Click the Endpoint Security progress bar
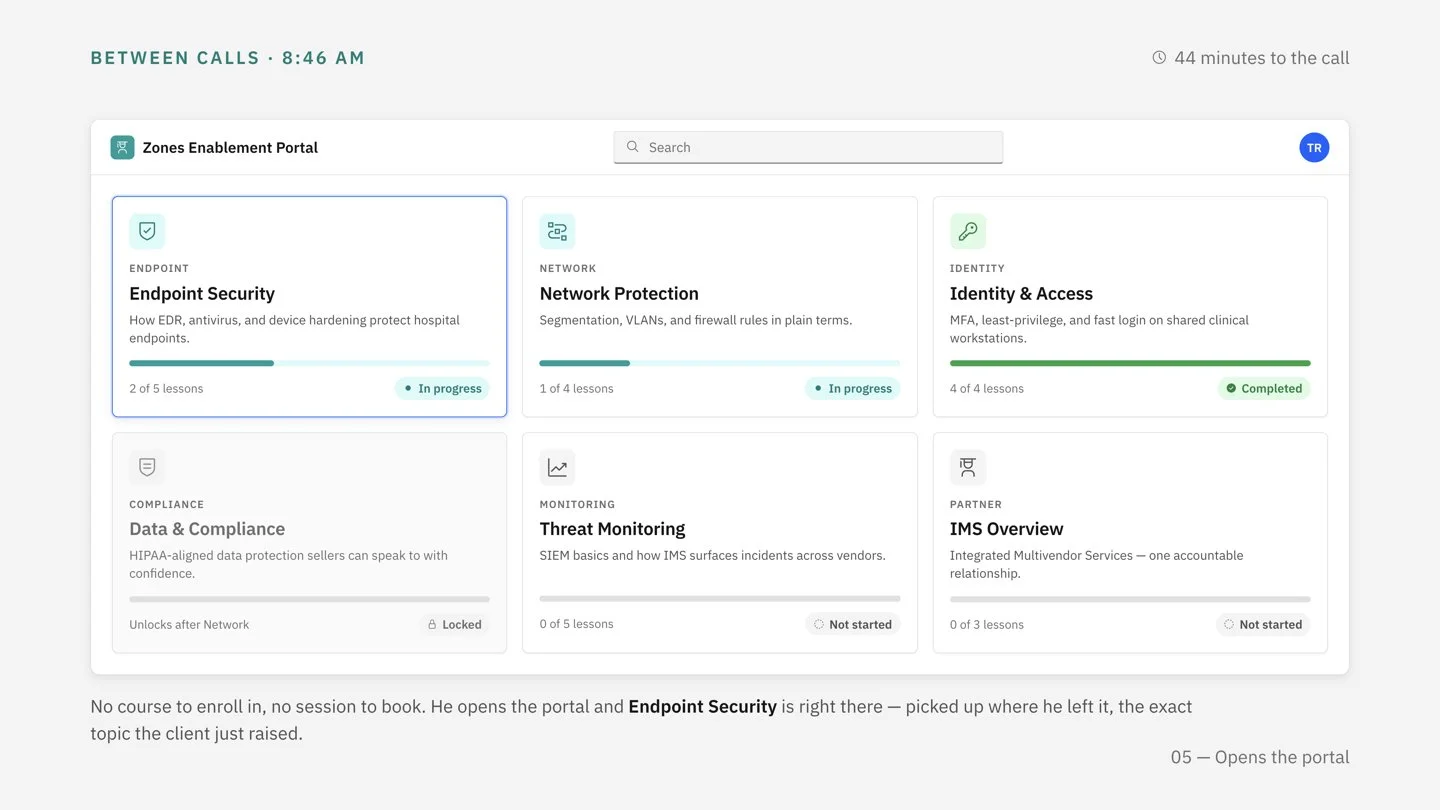 309,363
